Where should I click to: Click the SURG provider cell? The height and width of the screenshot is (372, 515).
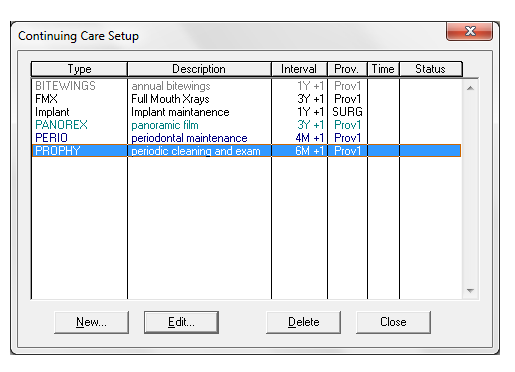coord(347,112)
